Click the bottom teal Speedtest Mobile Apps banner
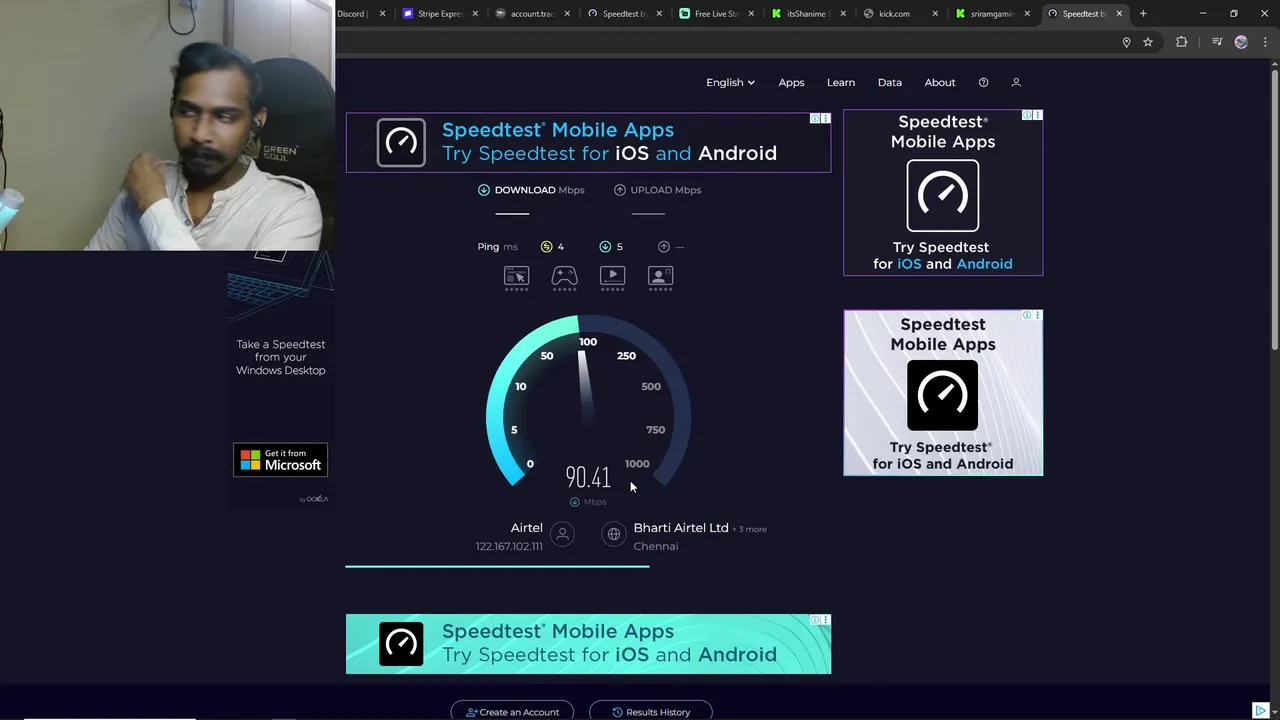 (x=588, y=644)
